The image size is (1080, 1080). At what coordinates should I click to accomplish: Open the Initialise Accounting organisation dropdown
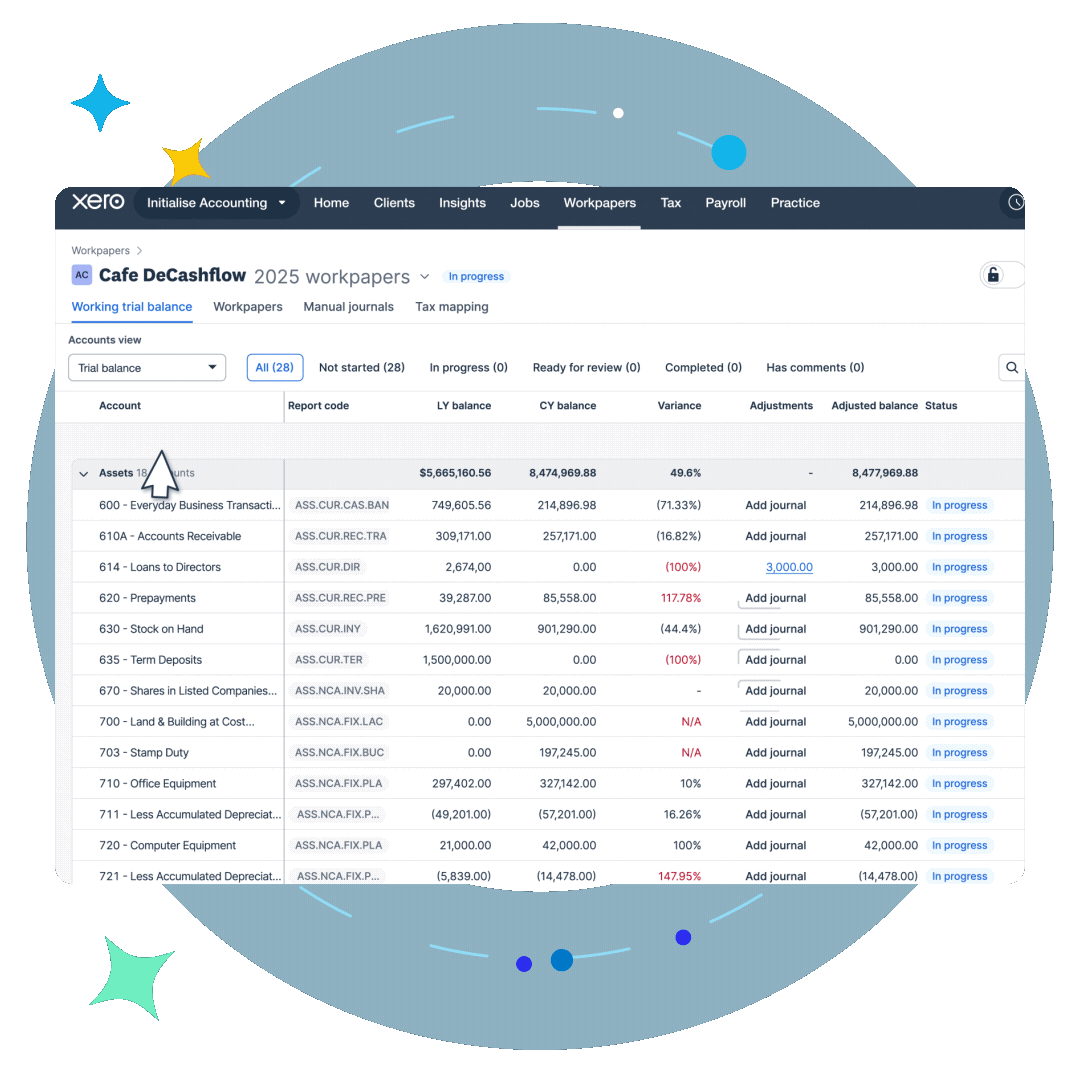pos(216,203)
